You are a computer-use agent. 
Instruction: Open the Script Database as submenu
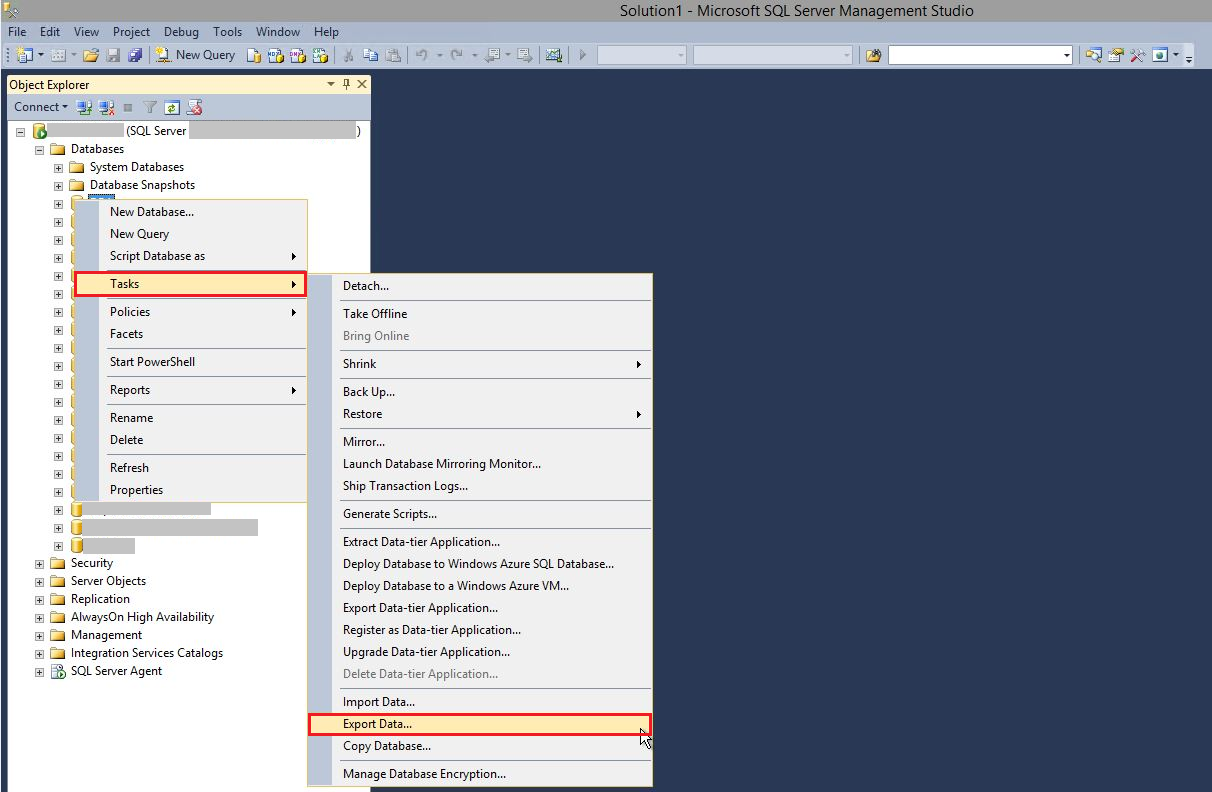190,256
